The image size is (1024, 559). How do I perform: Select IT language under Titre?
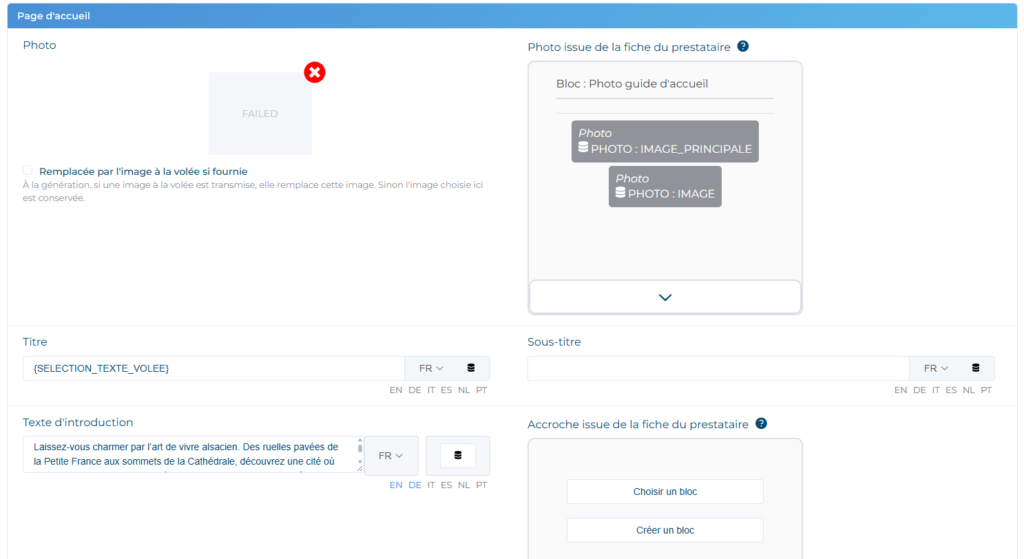[431, 390]
